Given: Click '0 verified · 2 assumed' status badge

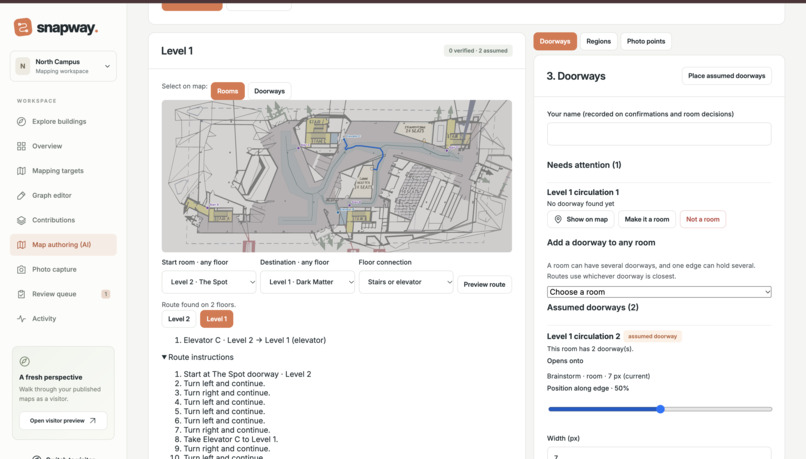Looking at the screenshot, I should [478, 50].
